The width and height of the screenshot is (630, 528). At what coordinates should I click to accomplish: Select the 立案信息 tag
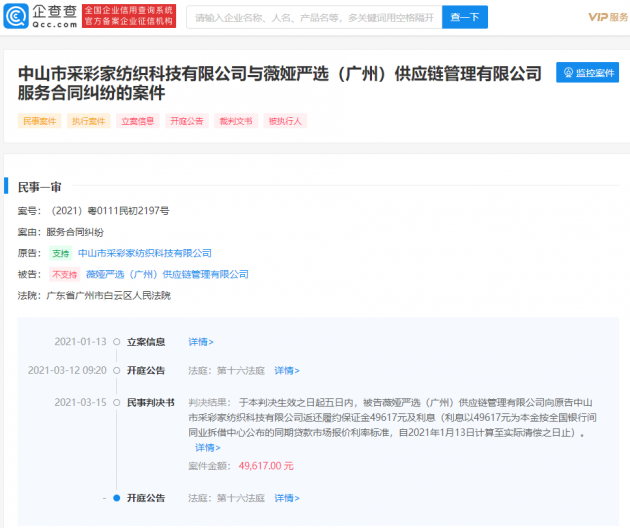point(138,121)
